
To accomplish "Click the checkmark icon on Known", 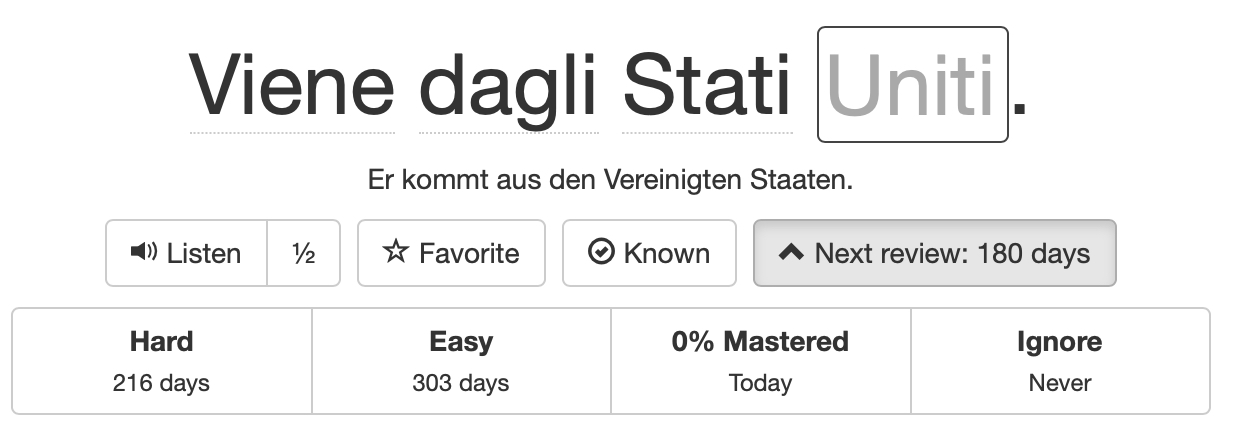I will point(601,253).
